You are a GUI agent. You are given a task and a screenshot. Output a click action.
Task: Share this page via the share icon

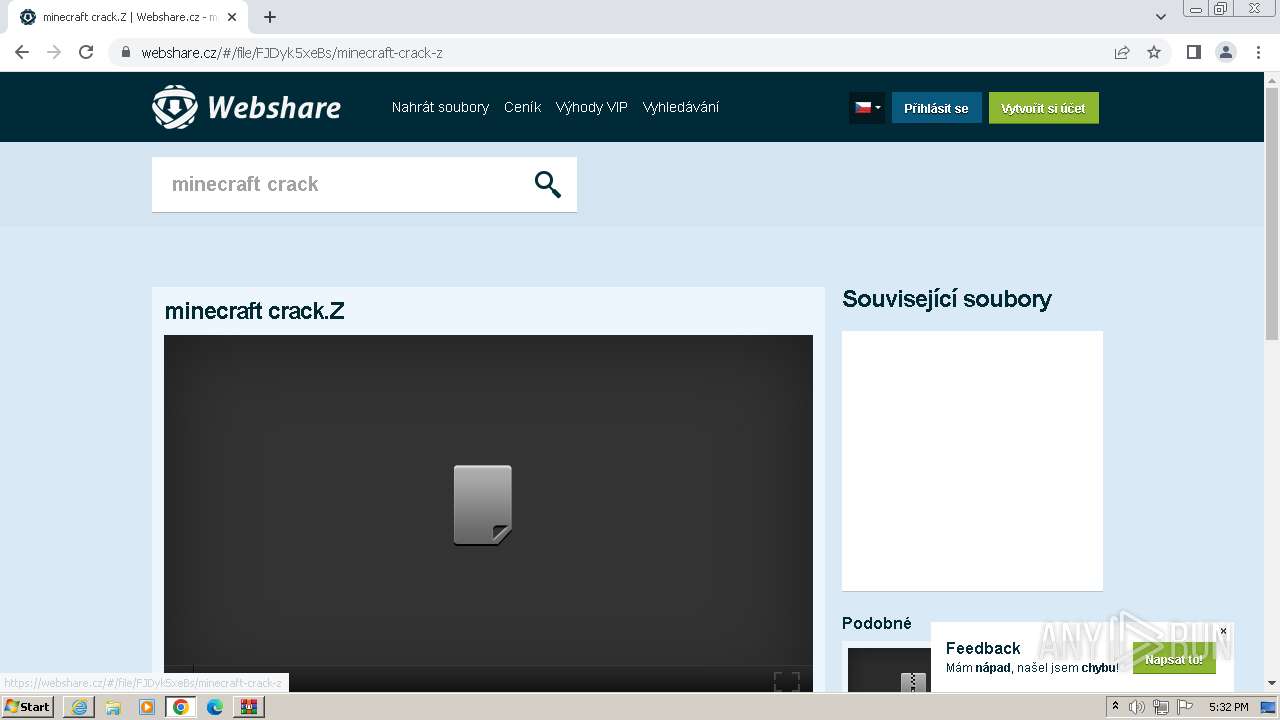[x=1122, y=52]
